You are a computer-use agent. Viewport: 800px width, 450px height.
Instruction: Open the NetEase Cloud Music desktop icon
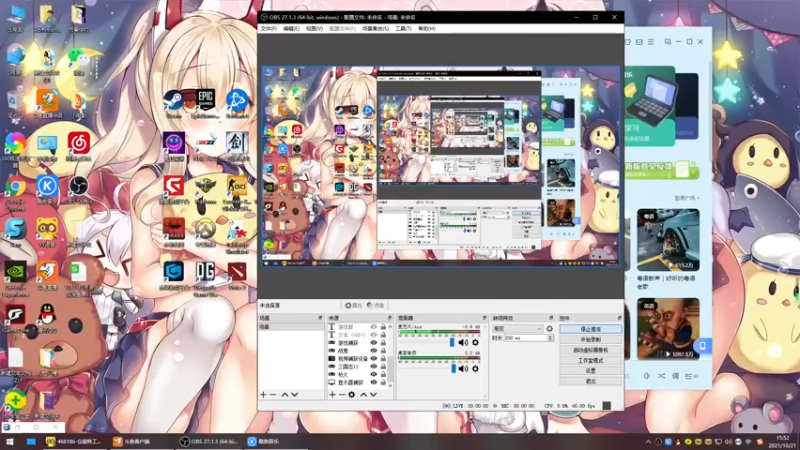click(x=79, y=147)
